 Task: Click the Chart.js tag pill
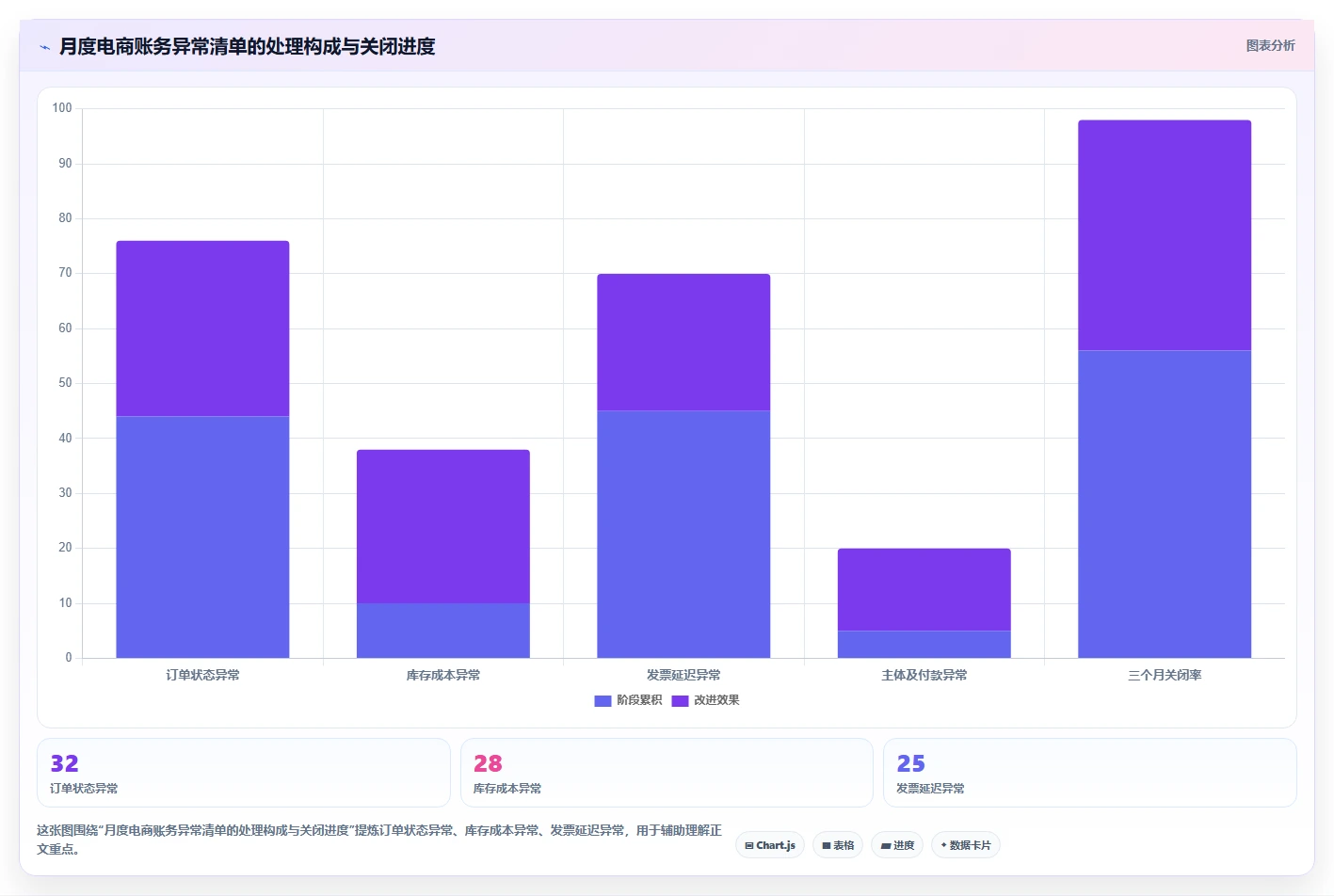pos(770,845)
